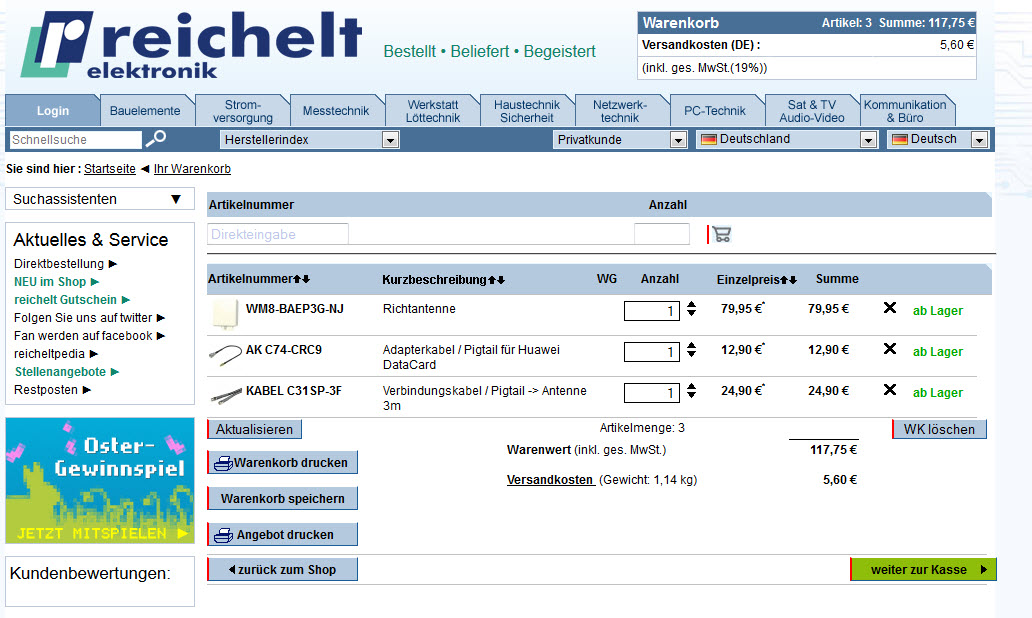This screenshot has width=1032, height=618.
Task: Click weiter zur Kasse button
Action: 923,570
